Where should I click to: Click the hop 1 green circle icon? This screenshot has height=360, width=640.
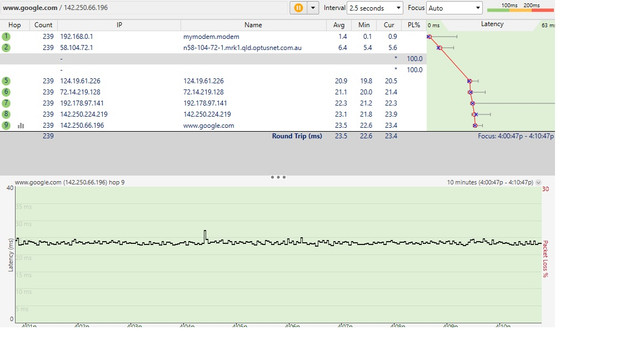(6, 36)
